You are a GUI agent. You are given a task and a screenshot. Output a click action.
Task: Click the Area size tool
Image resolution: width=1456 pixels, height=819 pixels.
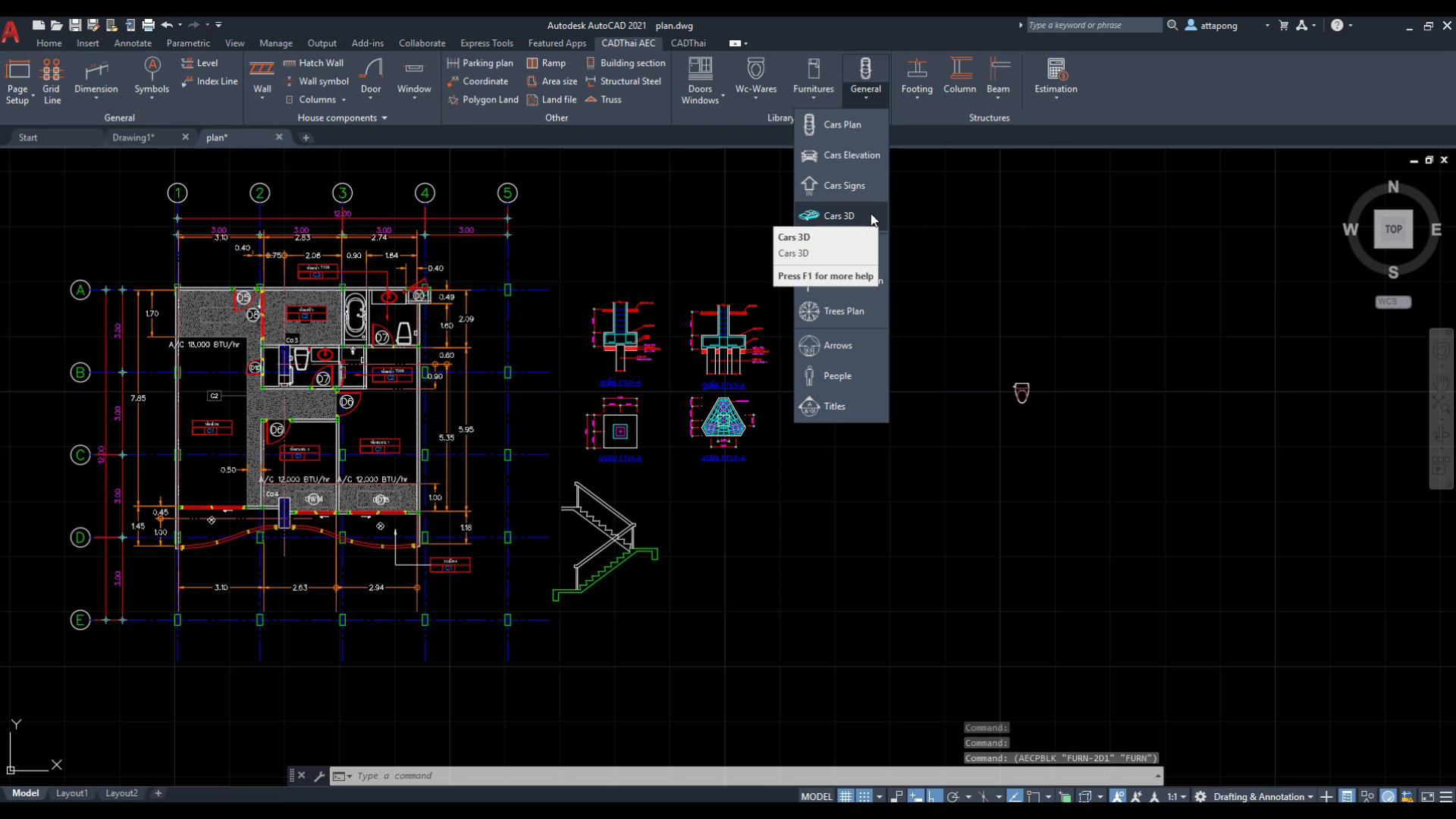point(552,81)
